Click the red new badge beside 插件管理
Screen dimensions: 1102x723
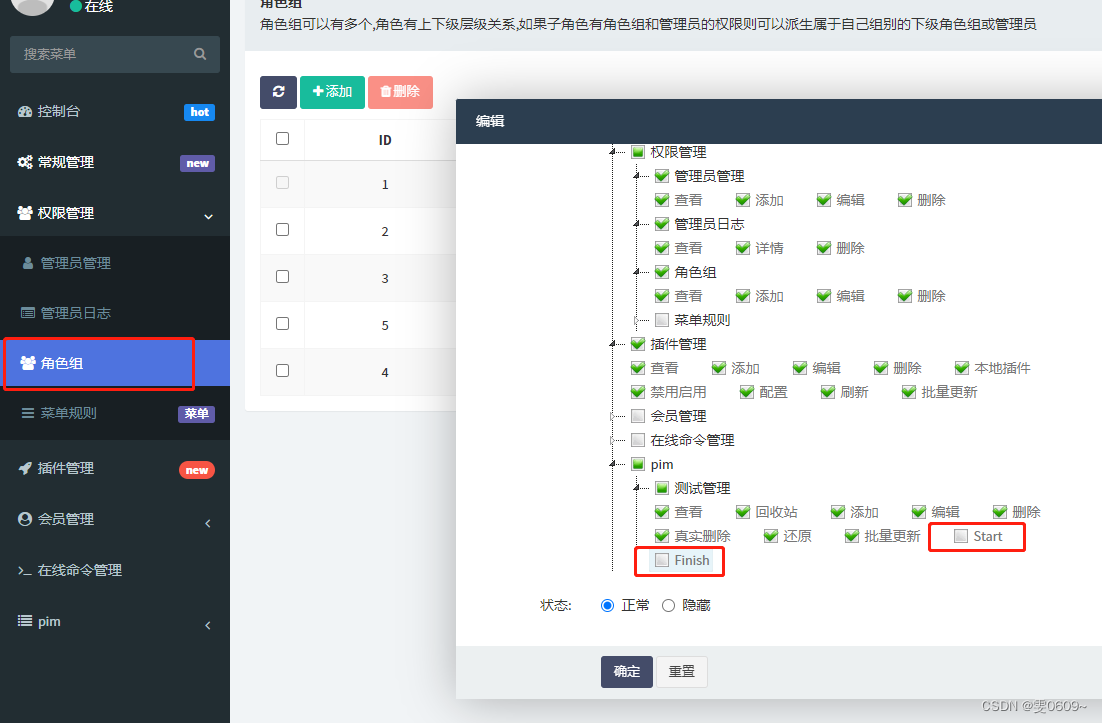point(197,470)
